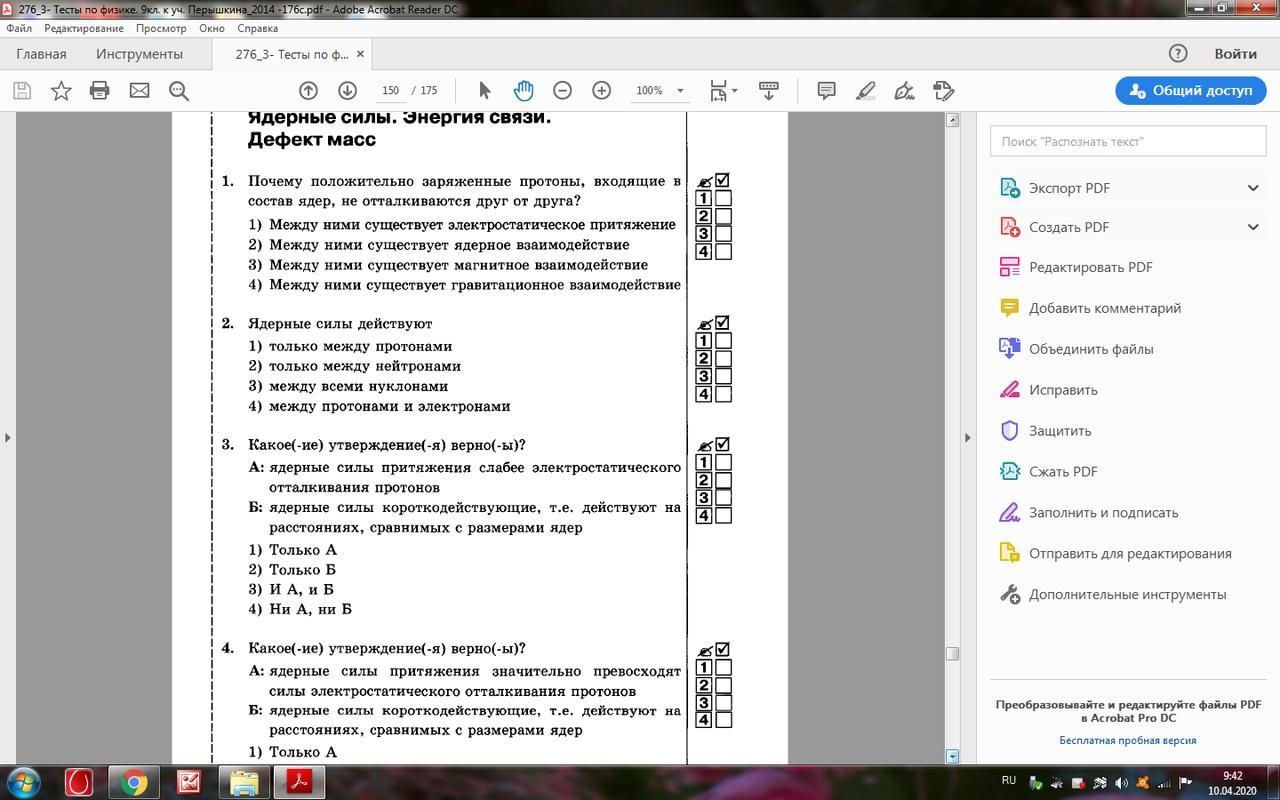Open the Бесплатная пробная версия link

(x=1127, y=740)
